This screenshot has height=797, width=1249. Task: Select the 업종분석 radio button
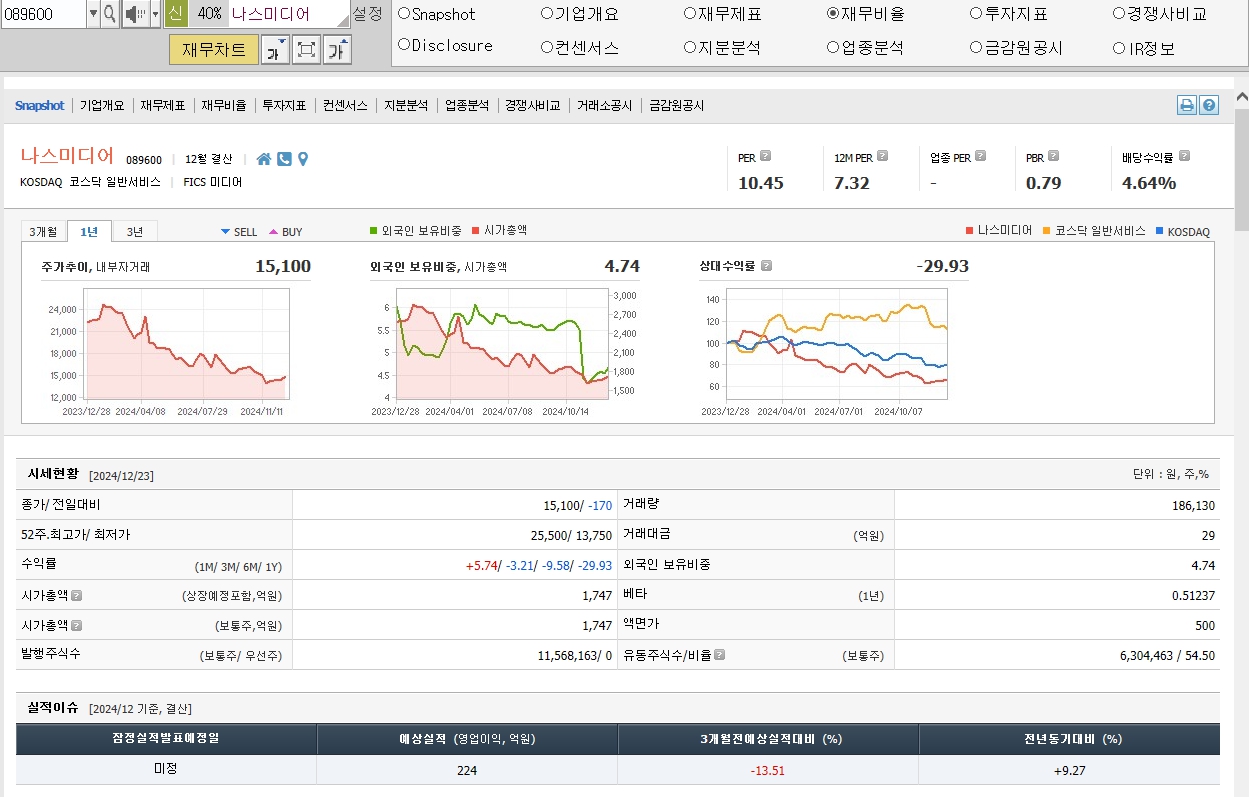coord(833,46)
